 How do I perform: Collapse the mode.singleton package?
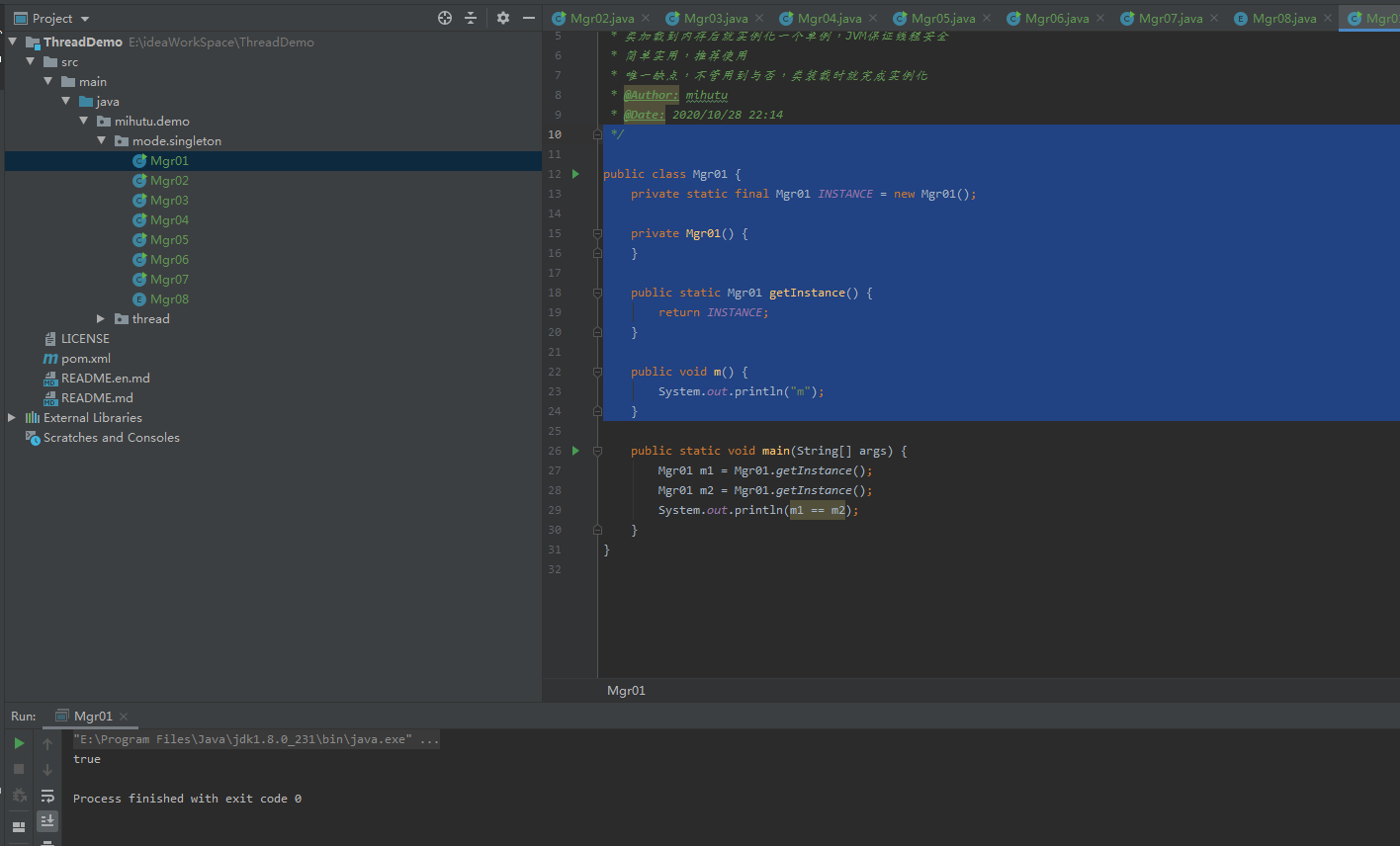[101, 140]
